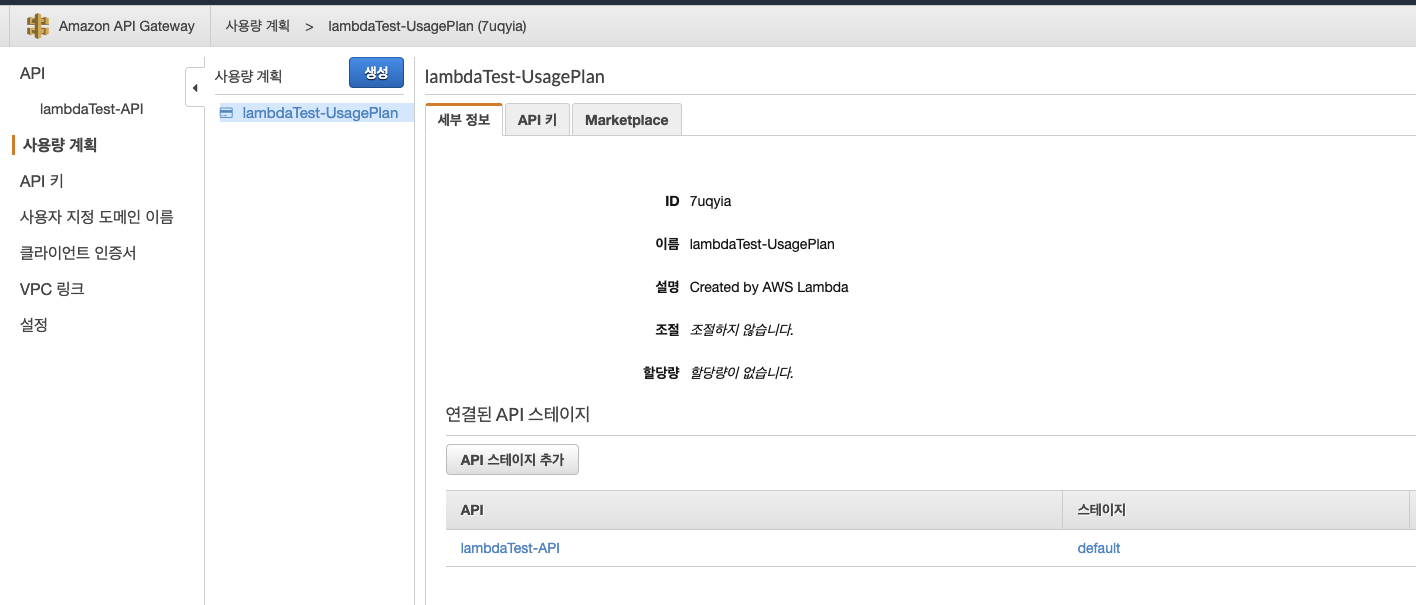Image resolution: width=1416 pixels, height=605 pixels.
Task: Click the 할당량이 없습니다 quota value
Action: pyautogui.click(x=741, y=373)
